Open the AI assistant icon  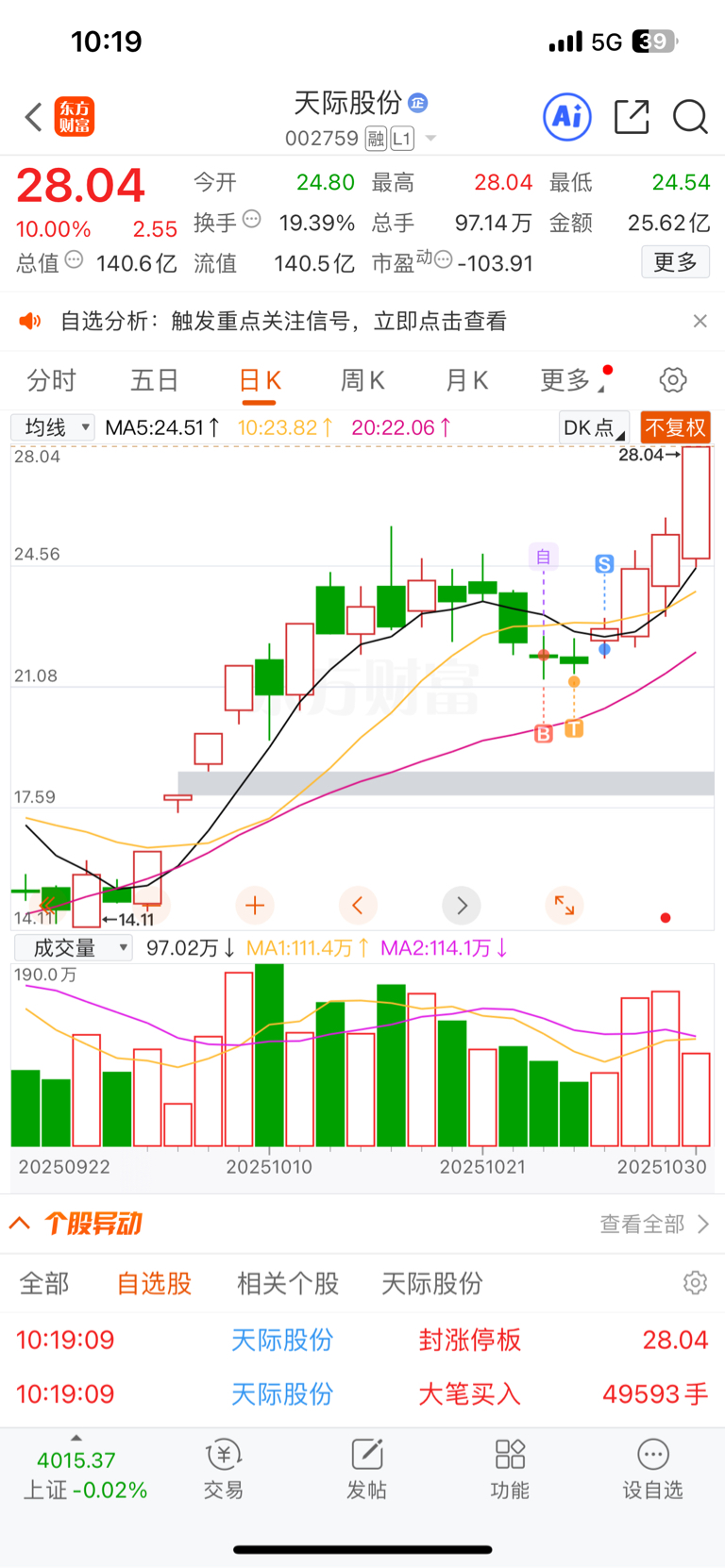click(x=567, y=117)
